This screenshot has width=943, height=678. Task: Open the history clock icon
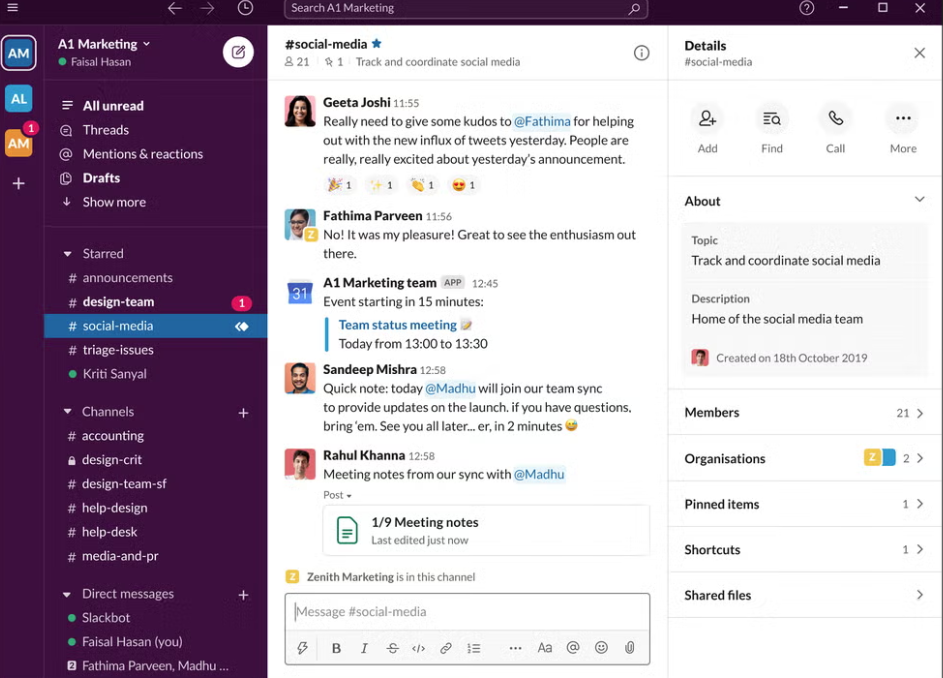point(245,8)
